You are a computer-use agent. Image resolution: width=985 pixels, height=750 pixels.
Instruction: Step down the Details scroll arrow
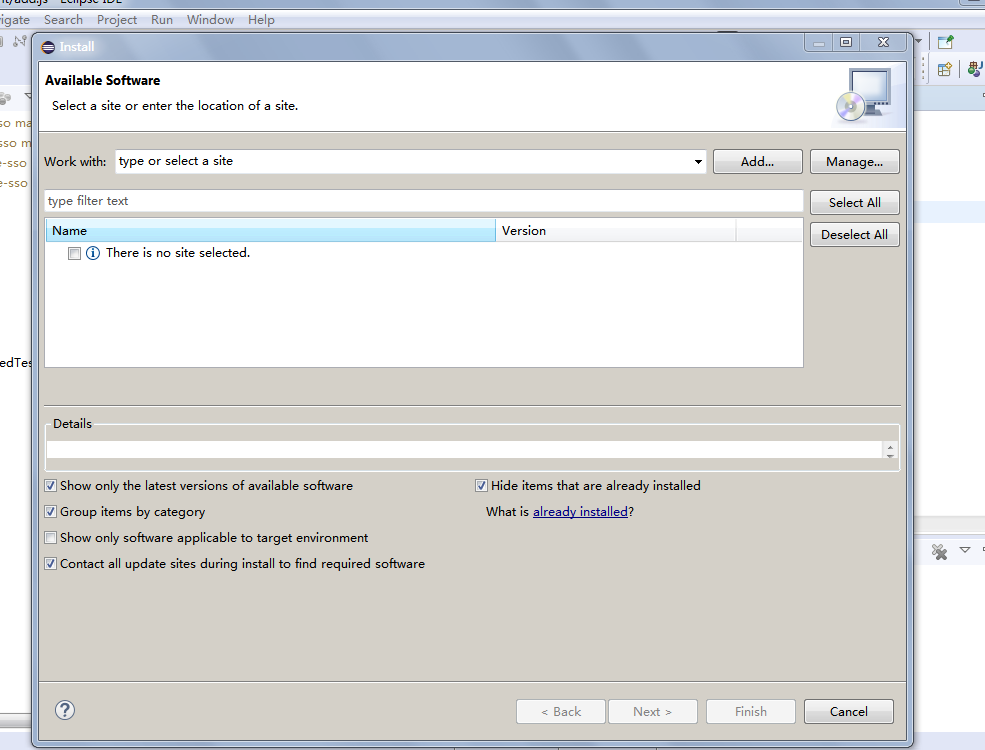click(x=890, y=455)
